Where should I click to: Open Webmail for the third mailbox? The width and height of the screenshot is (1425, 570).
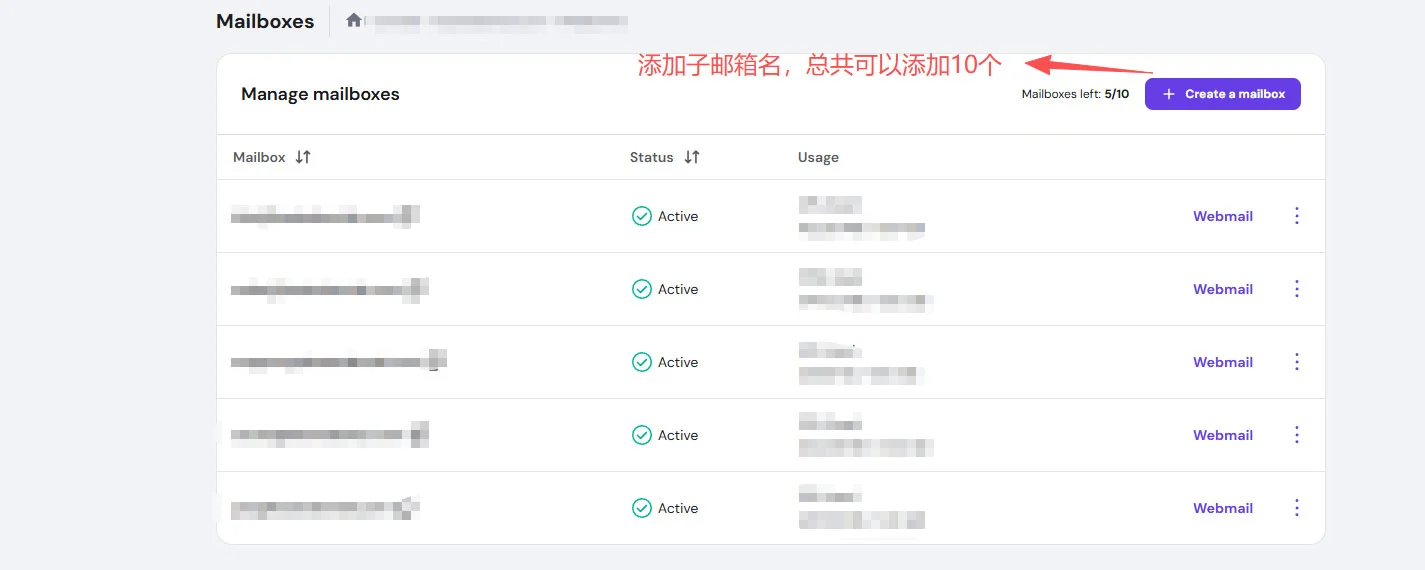point(1222,362)
